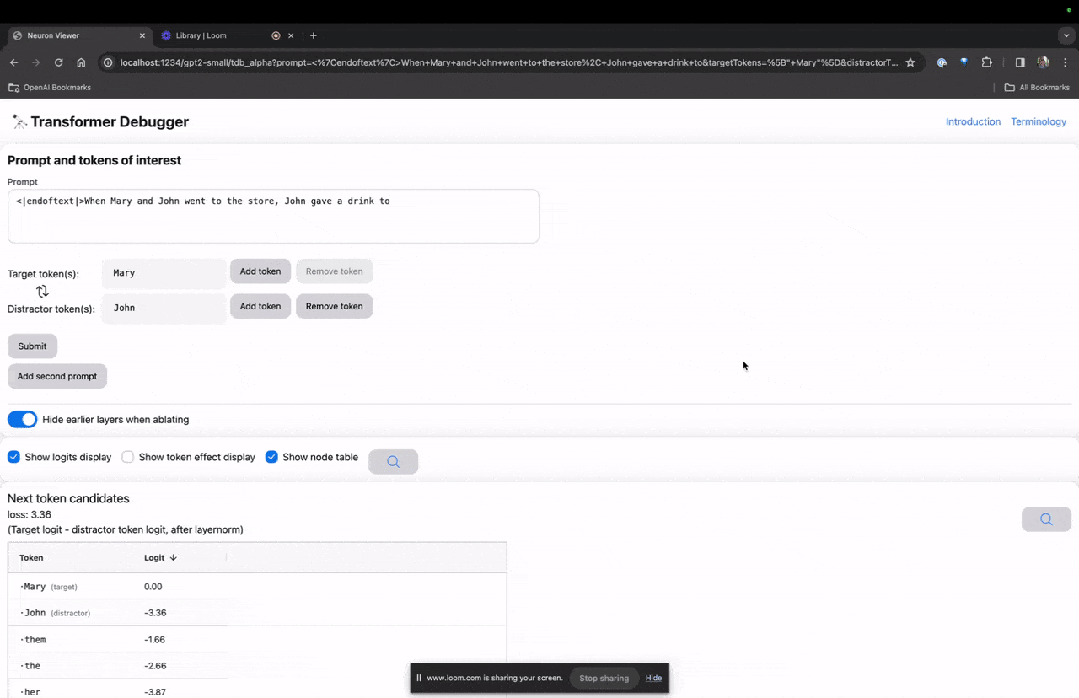Open the search icon beside Show node table
This screenshot has width=1079, height=698.
point(392,461)
